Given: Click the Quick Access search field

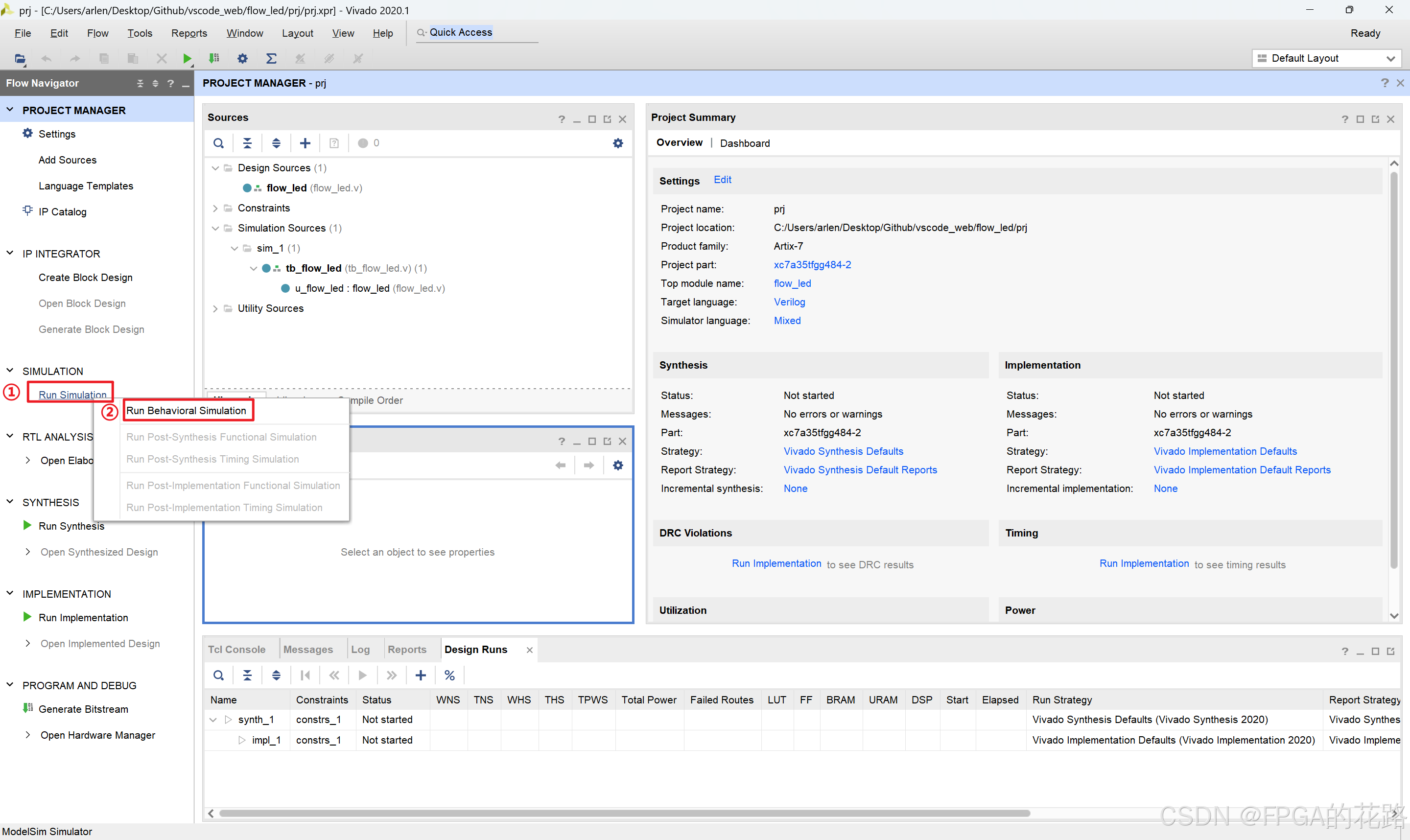Looking at the screenshot, I should coord(476,33).
